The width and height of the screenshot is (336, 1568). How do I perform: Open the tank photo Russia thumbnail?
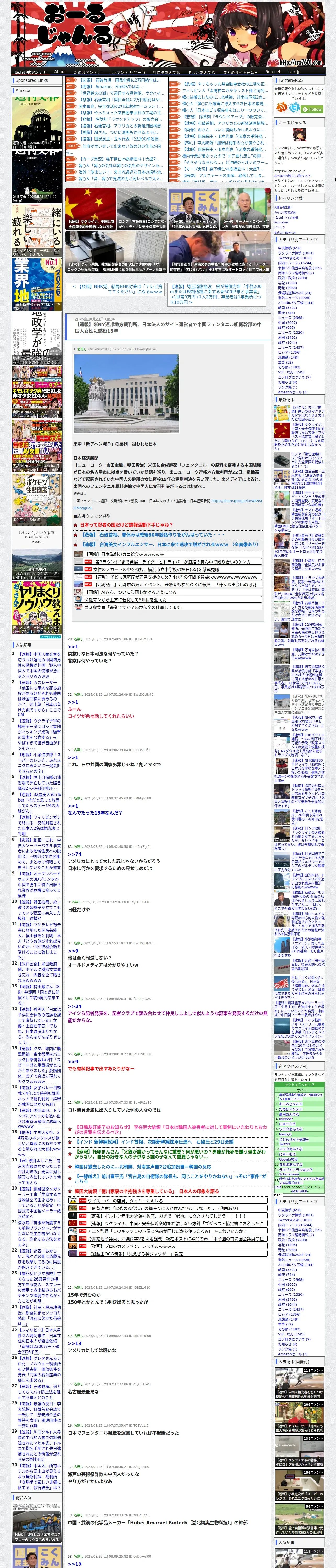click(142, 209)
